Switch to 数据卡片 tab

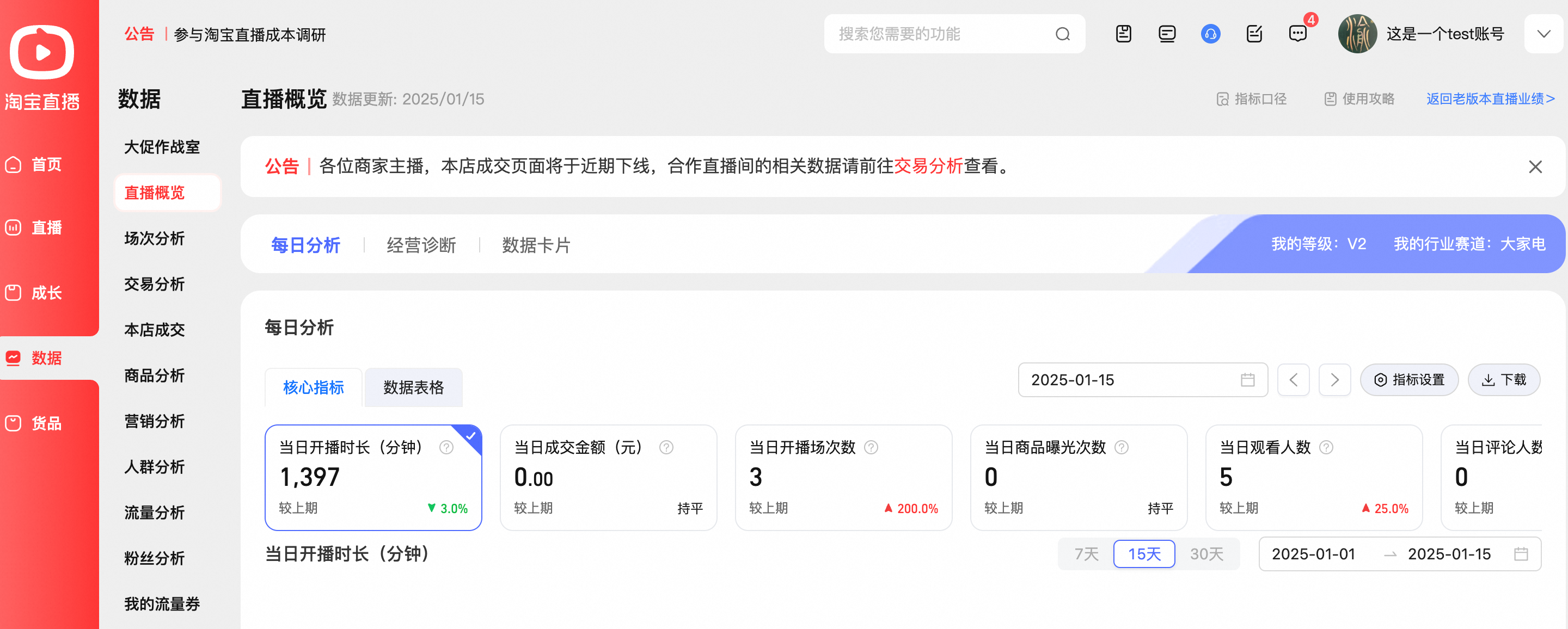click(x=536, y=244)
